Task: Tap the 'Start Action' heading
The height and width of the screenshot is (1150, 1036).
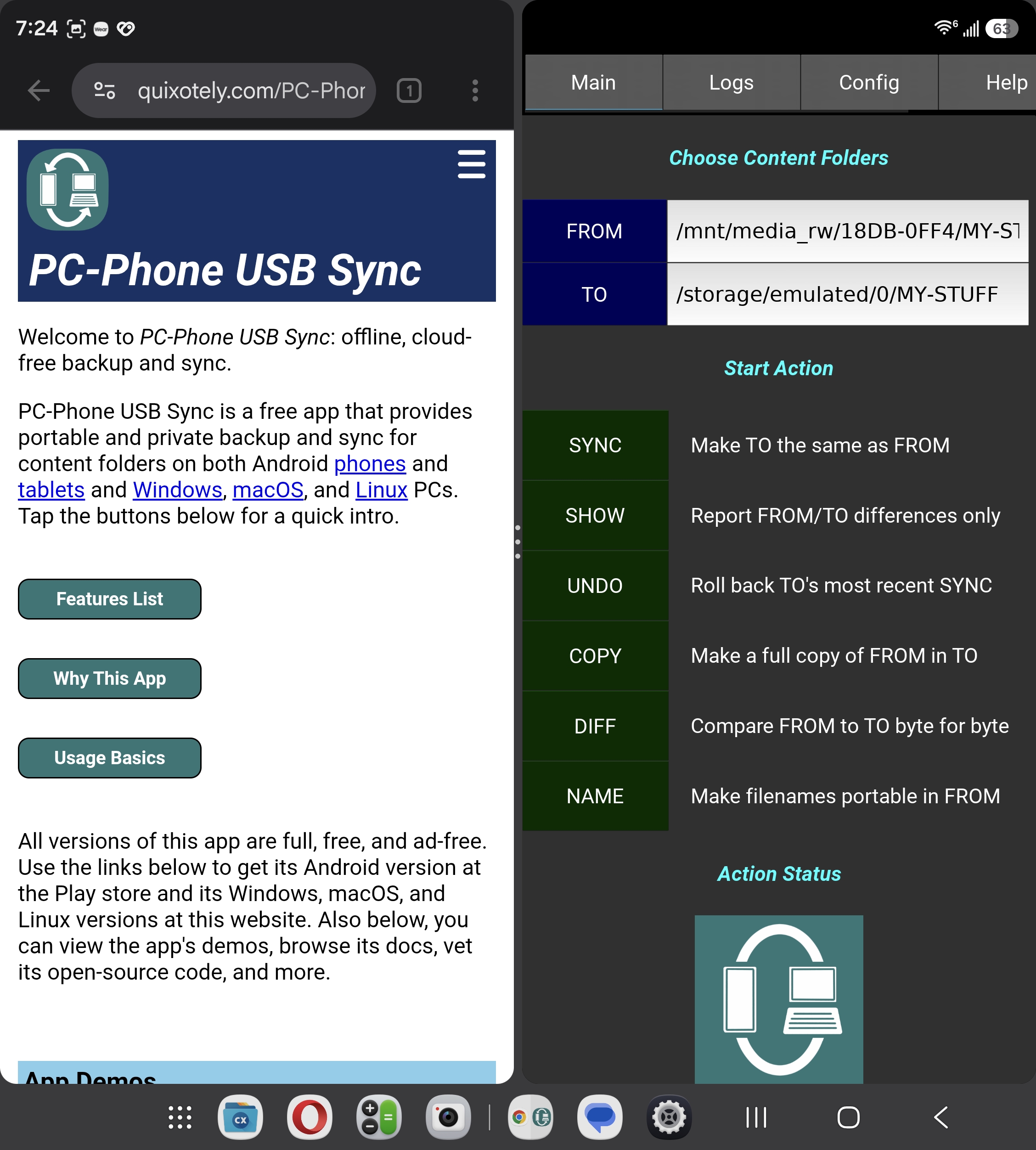Action: (x=779, y=368)
